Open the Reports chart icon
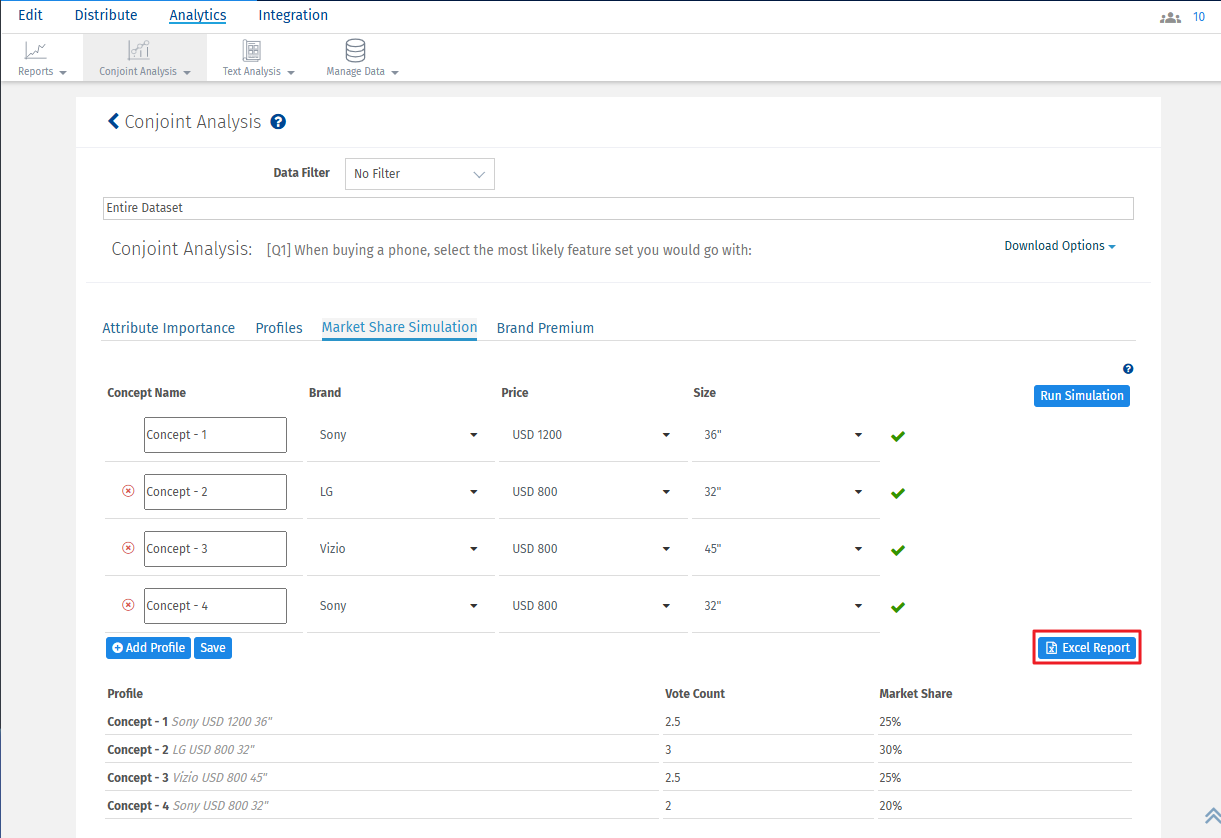 coord(36,50)
